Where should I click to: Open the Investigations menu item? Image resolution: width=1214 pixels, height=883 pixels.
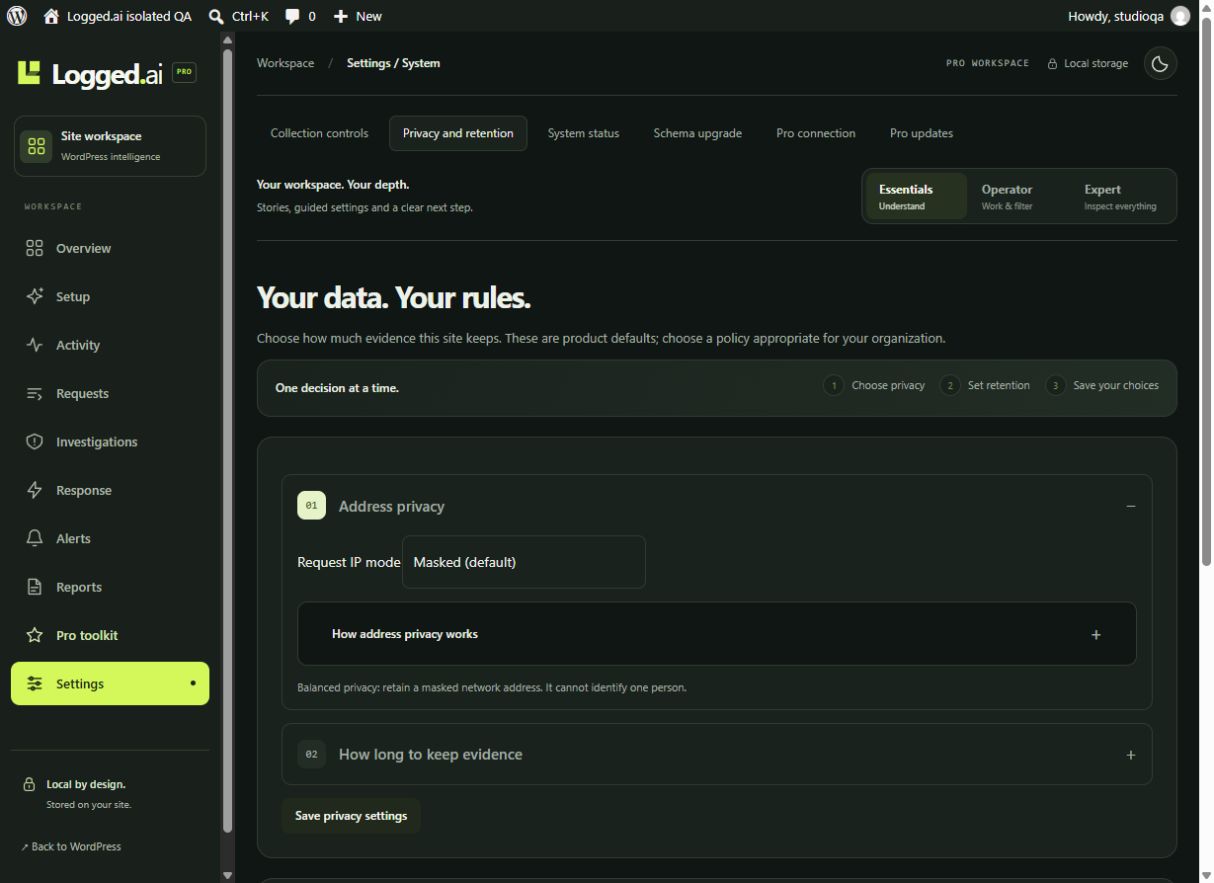(110, 442)
